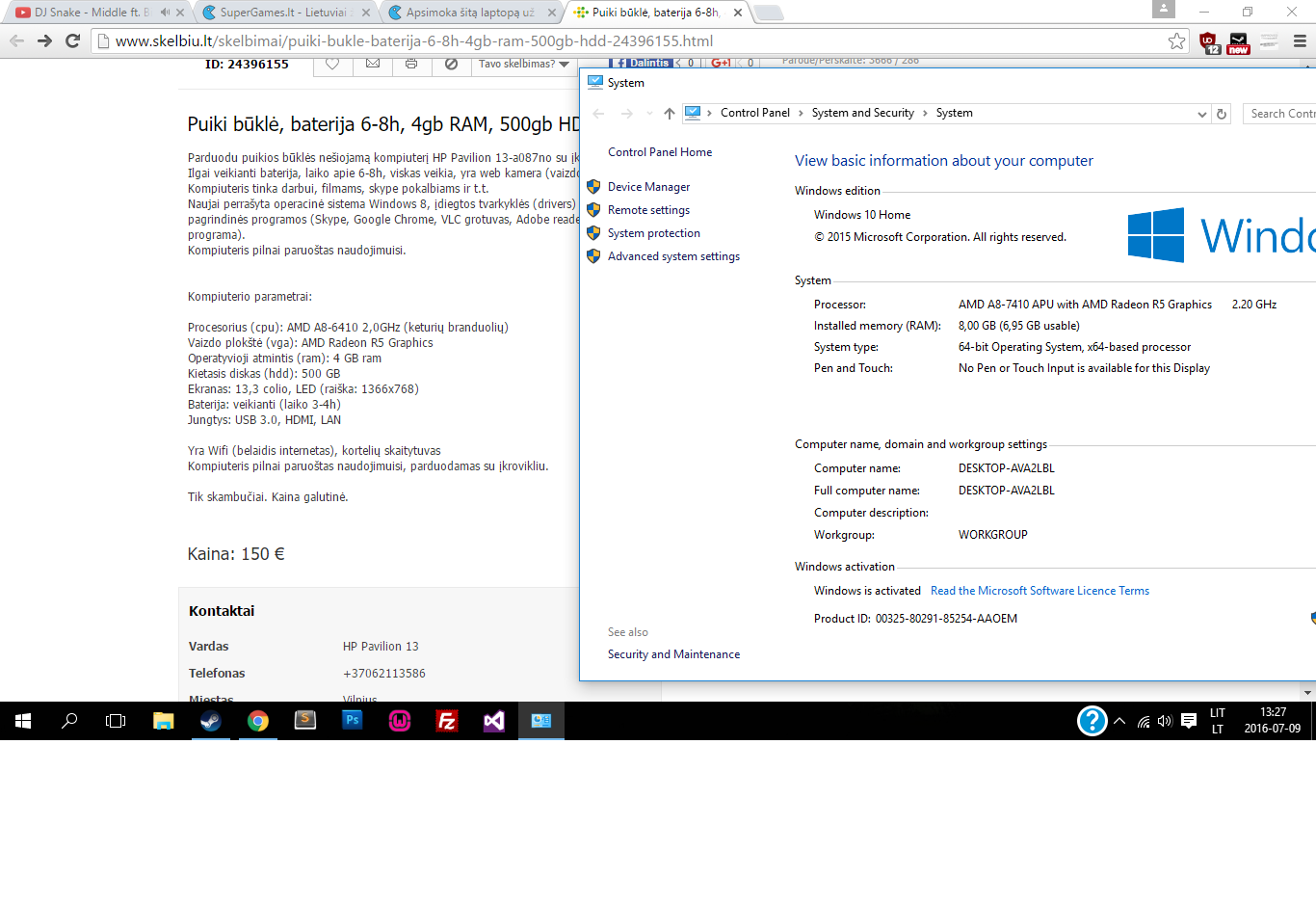Open System protection

(654, 233)
